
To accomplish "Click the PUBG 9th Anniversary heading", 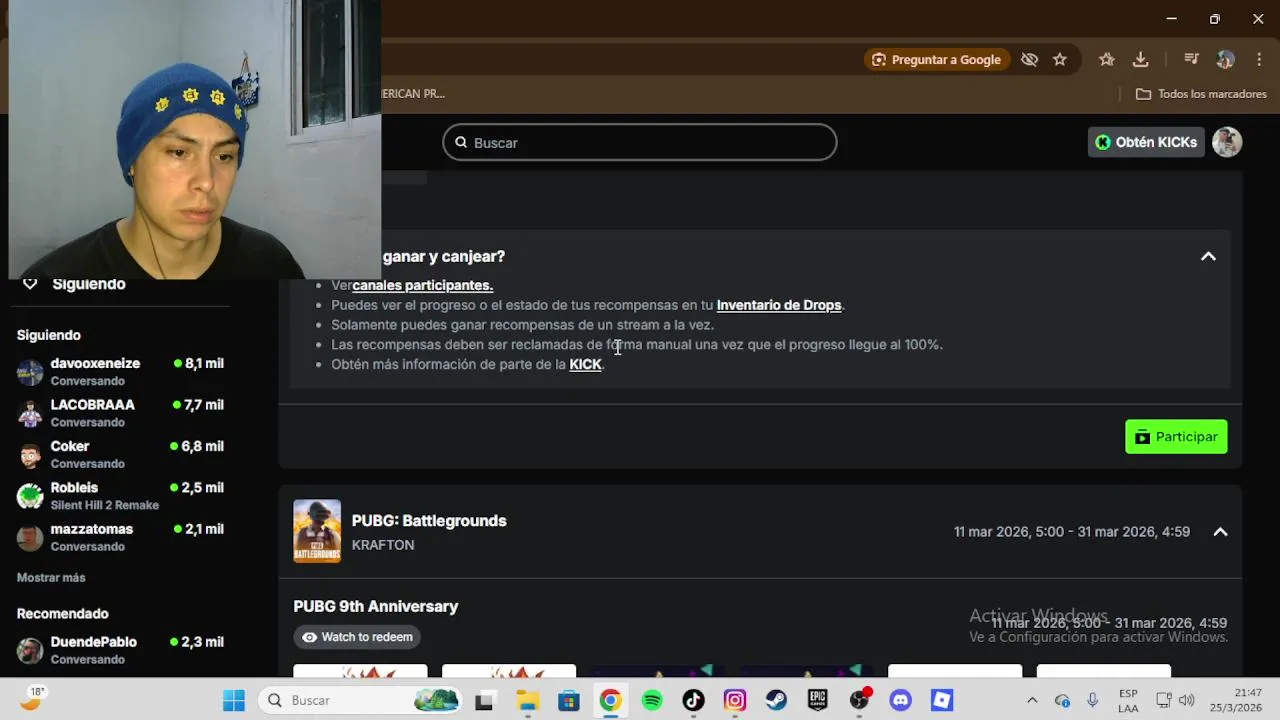I will click(376, 606).
